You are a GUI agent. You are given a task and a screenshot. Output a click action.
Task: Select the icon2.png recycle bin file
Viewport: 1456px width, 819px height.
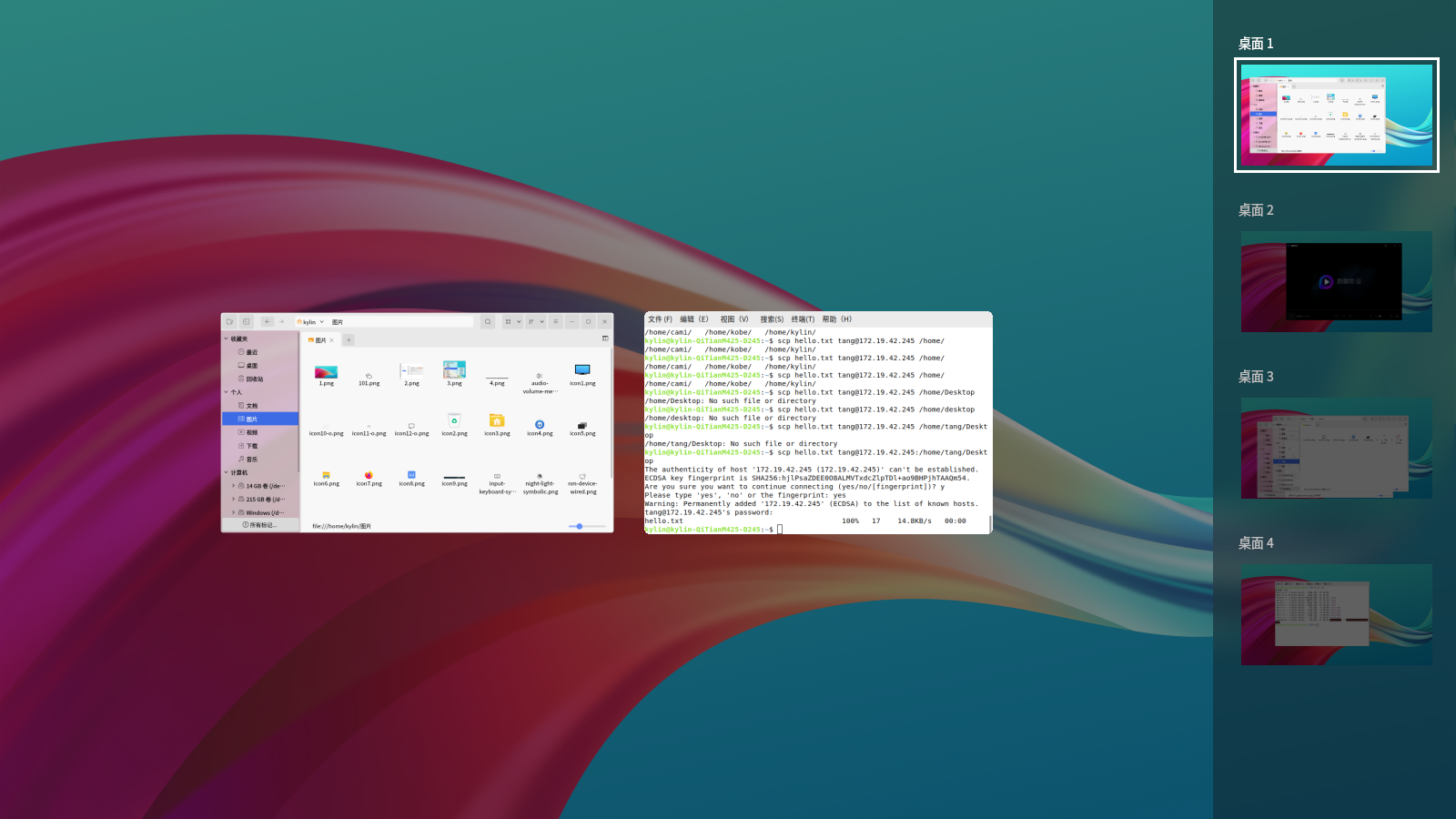454,421
